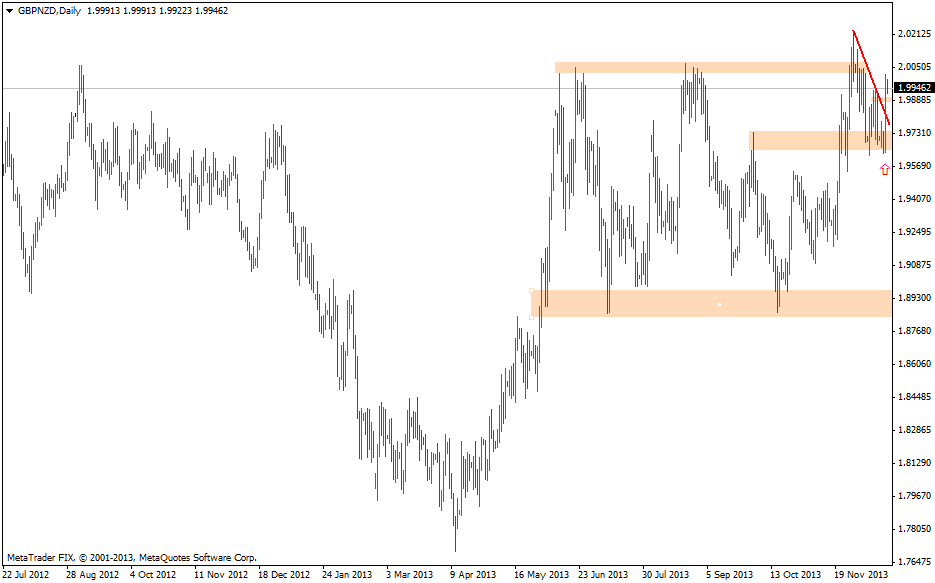Open the dropdown triangle beside GBPNZD,Daily
Viewport: 935px width, 583px height.
pos(9,10)
